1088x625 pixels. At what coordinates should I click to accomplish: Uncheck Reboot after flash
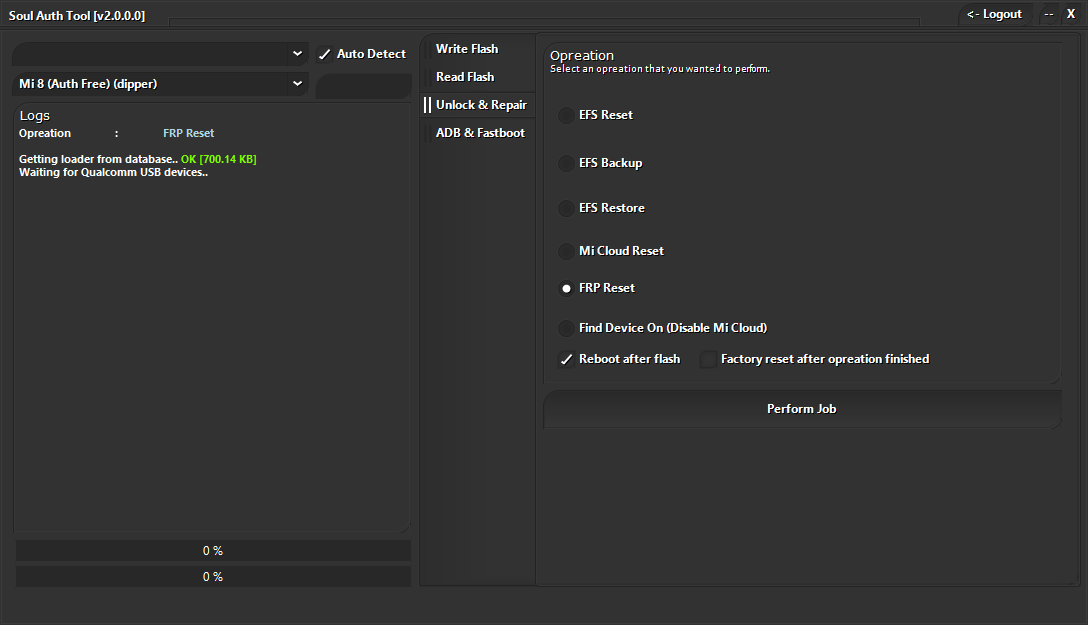click(x=567, y=359)
